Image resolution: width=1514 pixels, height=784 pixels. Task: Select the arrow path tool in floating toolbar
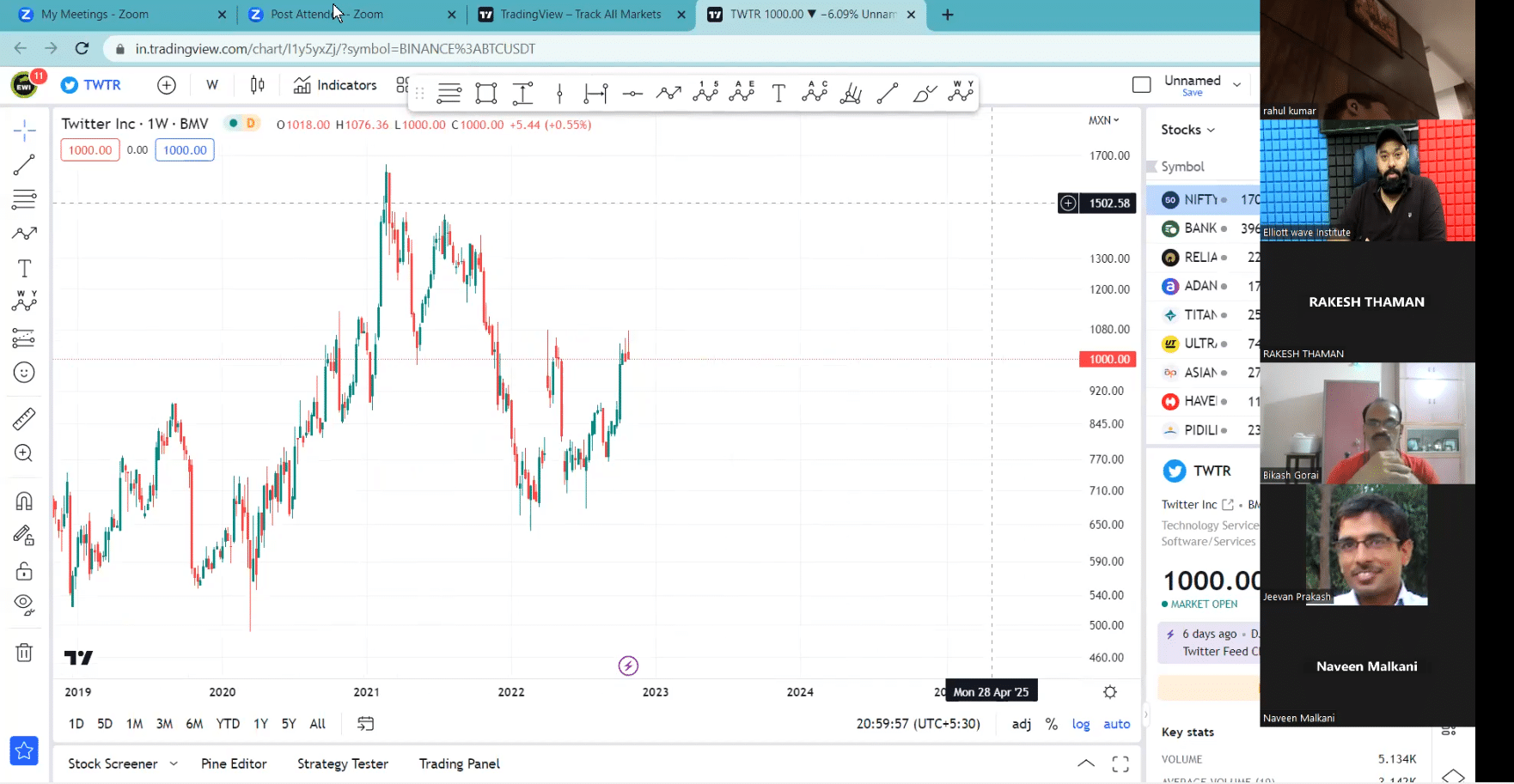(x=668, y=93)
